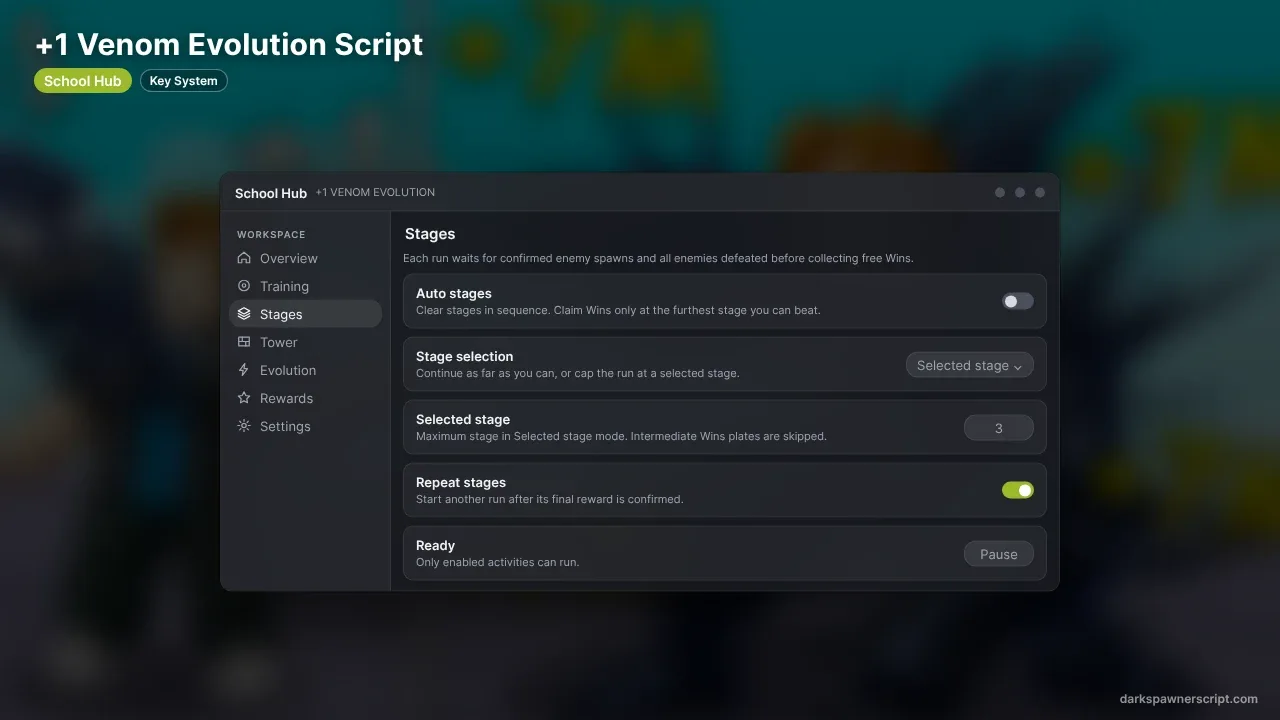Screen dimensions: 1280x720
Task: Click 'Continue as far as you can' text
Action: click(578, 373)
